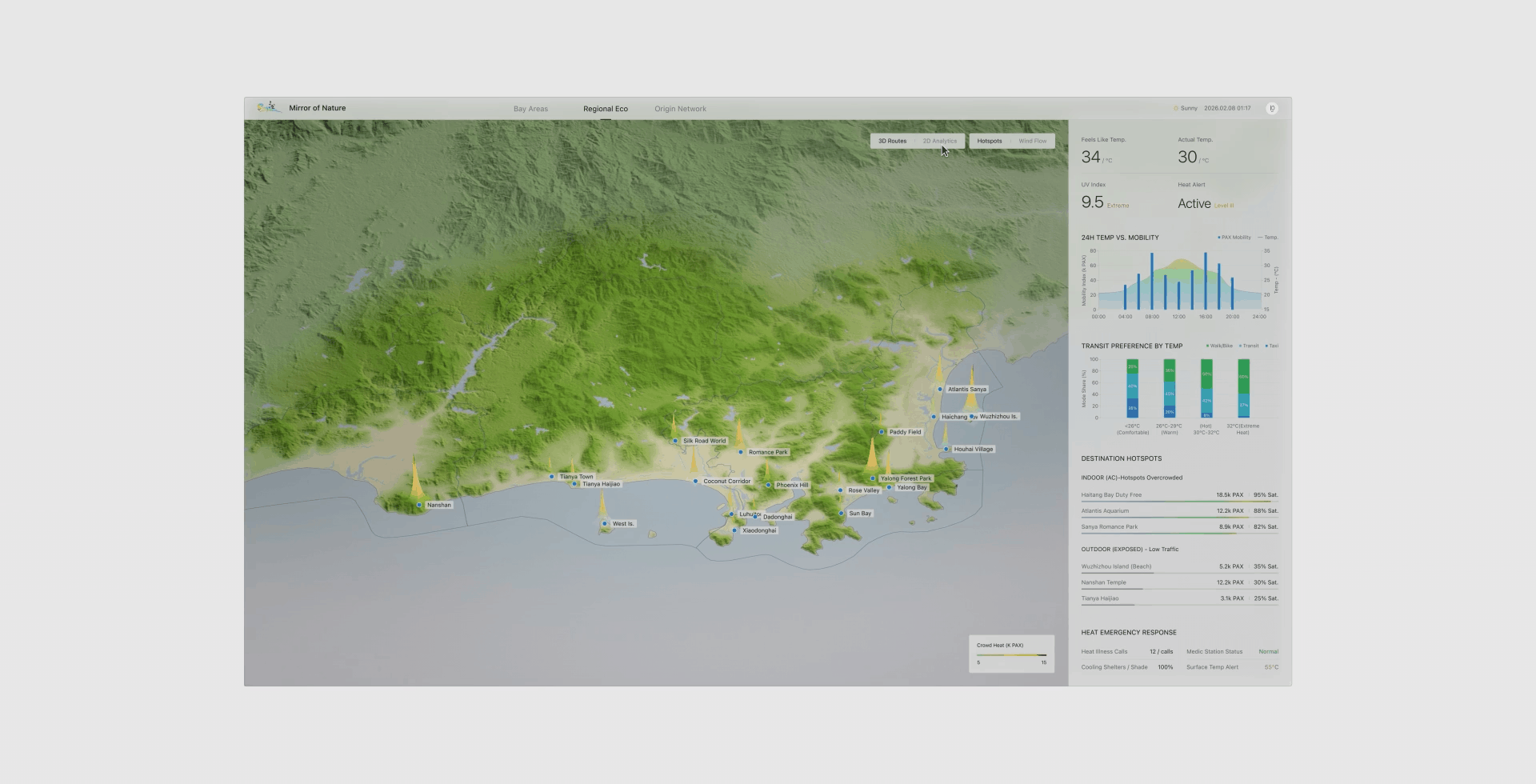Click the 08:00 mobility bar in chart
1536x784 pixels.
click(x=1152, y=282)
